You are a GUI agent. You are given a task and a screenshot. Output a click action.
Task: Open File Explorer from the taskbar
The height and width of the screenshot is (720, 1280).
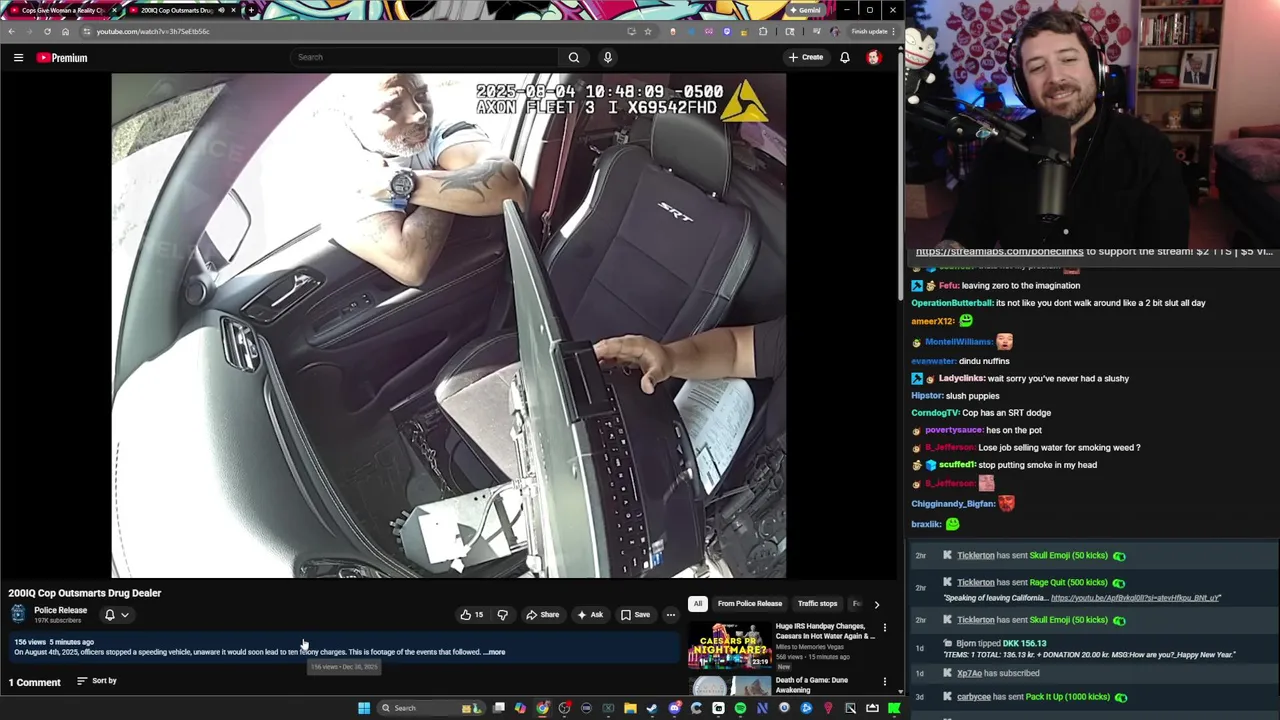click(630, 708)
